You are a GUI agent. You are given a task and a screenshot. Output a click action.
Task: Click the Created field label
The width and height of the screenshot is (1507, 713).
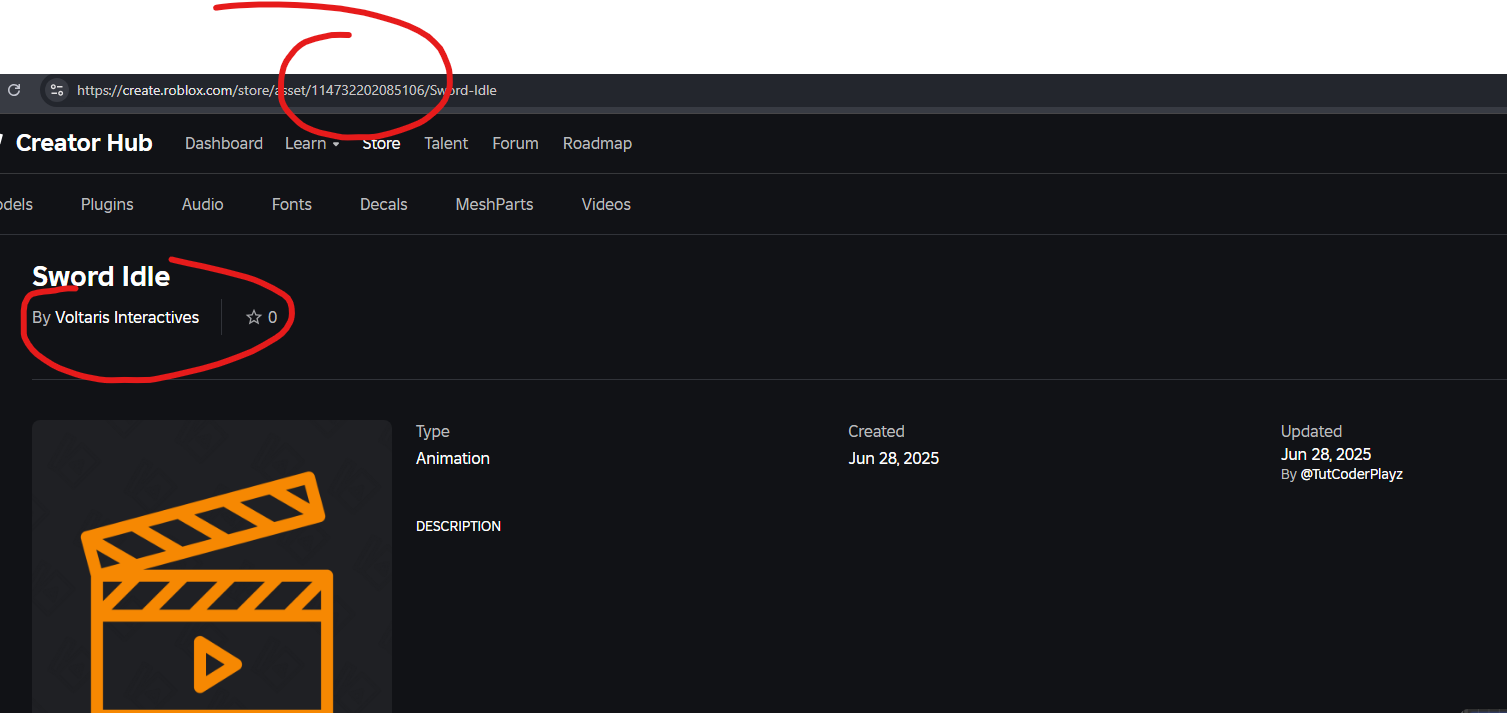[x=877, y=431]
